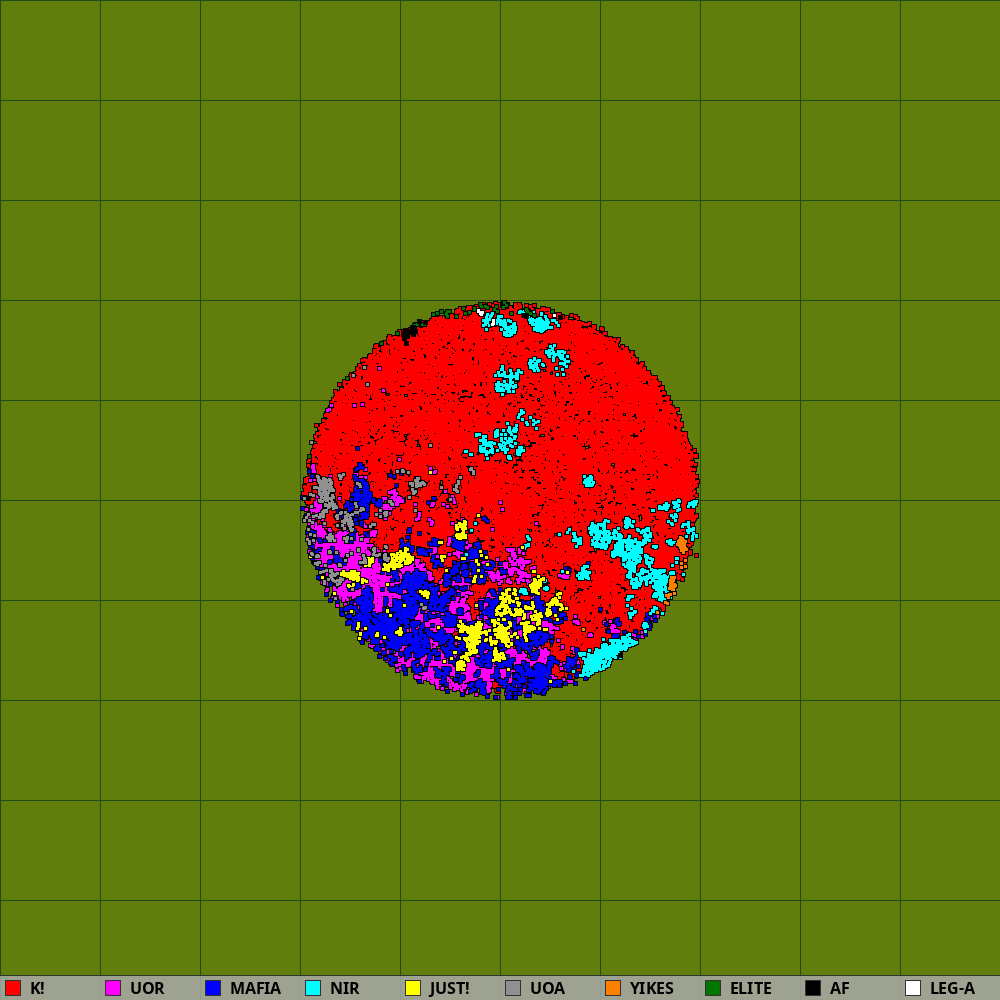Click the cyan NIR legend swatch

pyautogui.click(x=313, y=988)
